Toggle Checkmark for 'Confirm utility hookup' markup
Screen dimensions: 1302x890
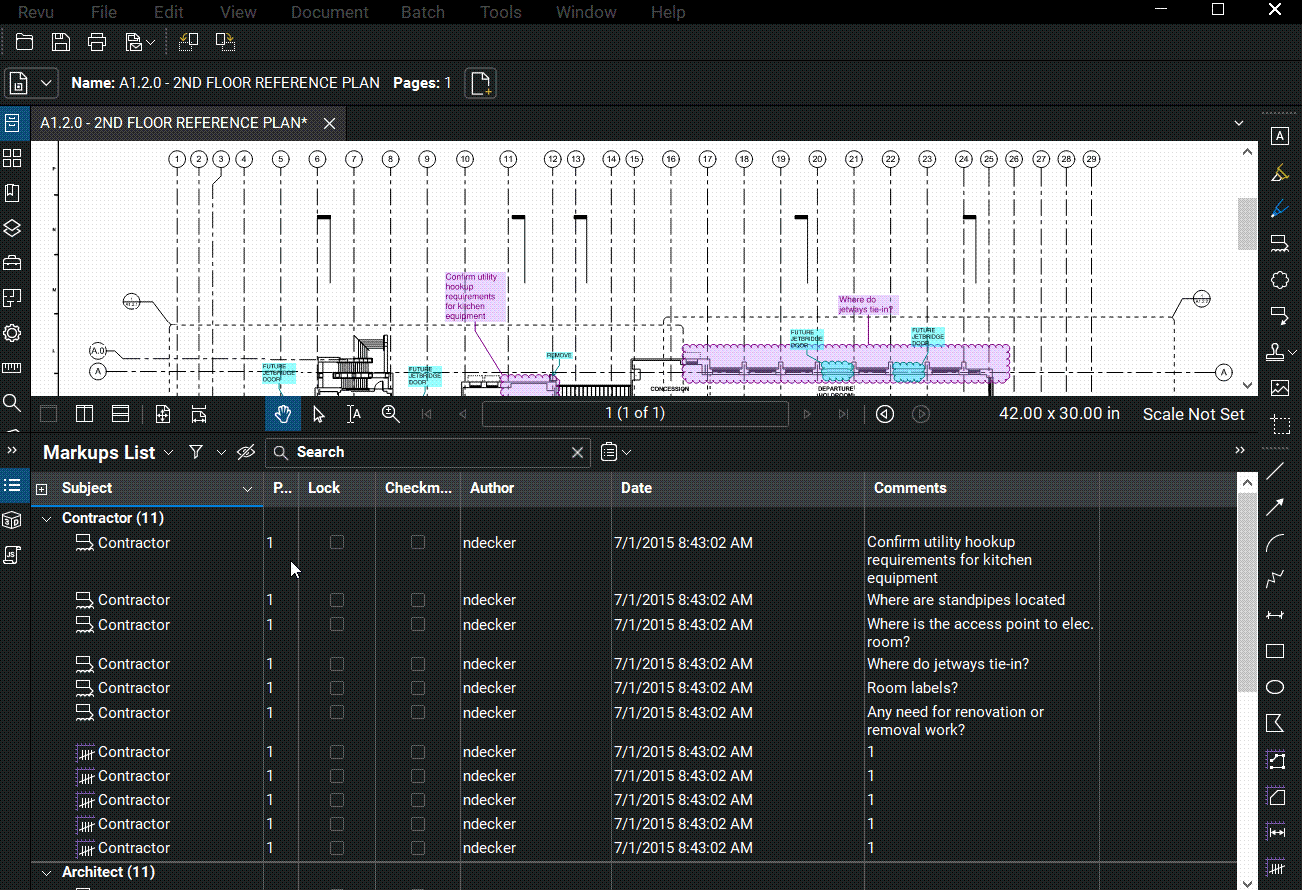[x=418, y=543]
